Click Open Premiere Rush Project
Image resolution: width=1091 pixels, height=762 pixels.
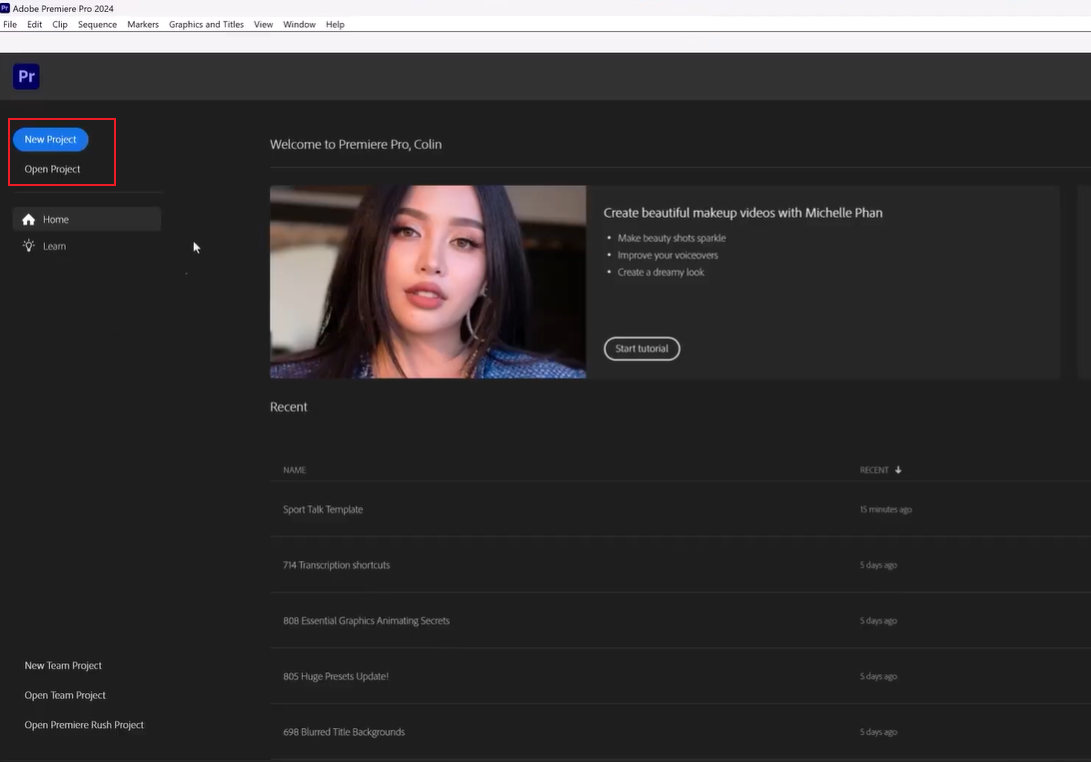[x=84, y=724]
